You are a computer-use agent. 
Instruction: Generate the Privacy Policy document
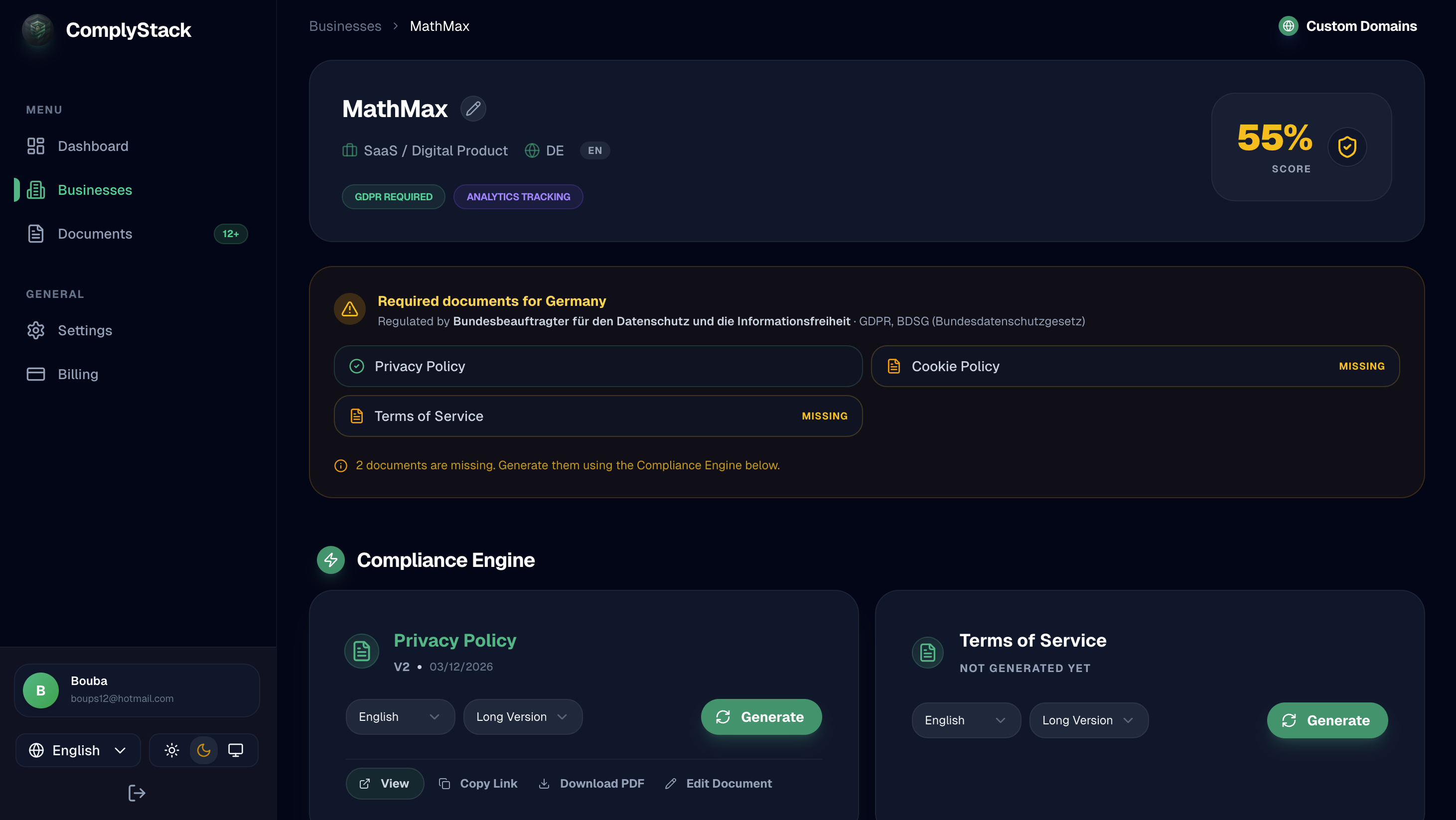coord(761,716)
